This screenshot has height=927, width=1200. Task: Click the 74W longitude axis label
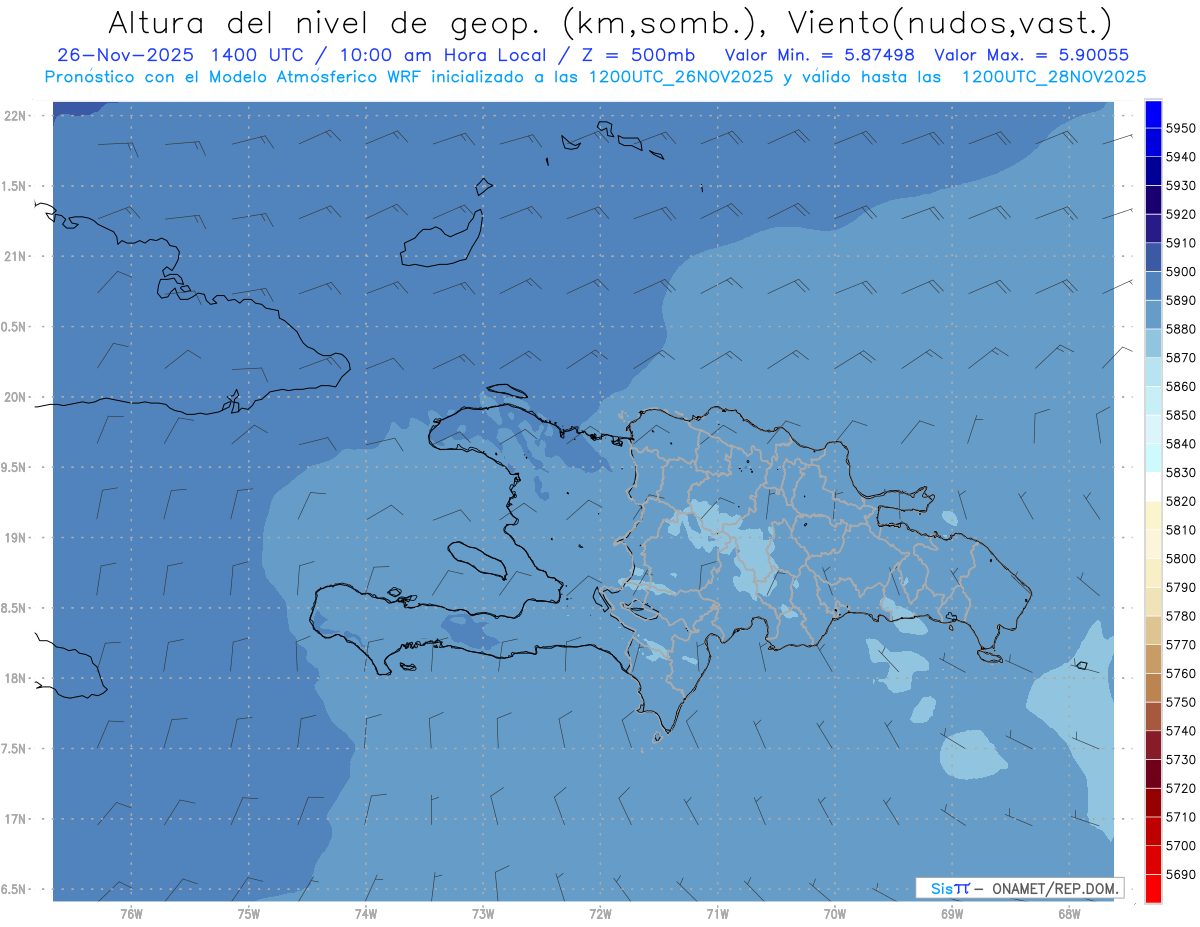pyautogui.click(x=366, y=914)
